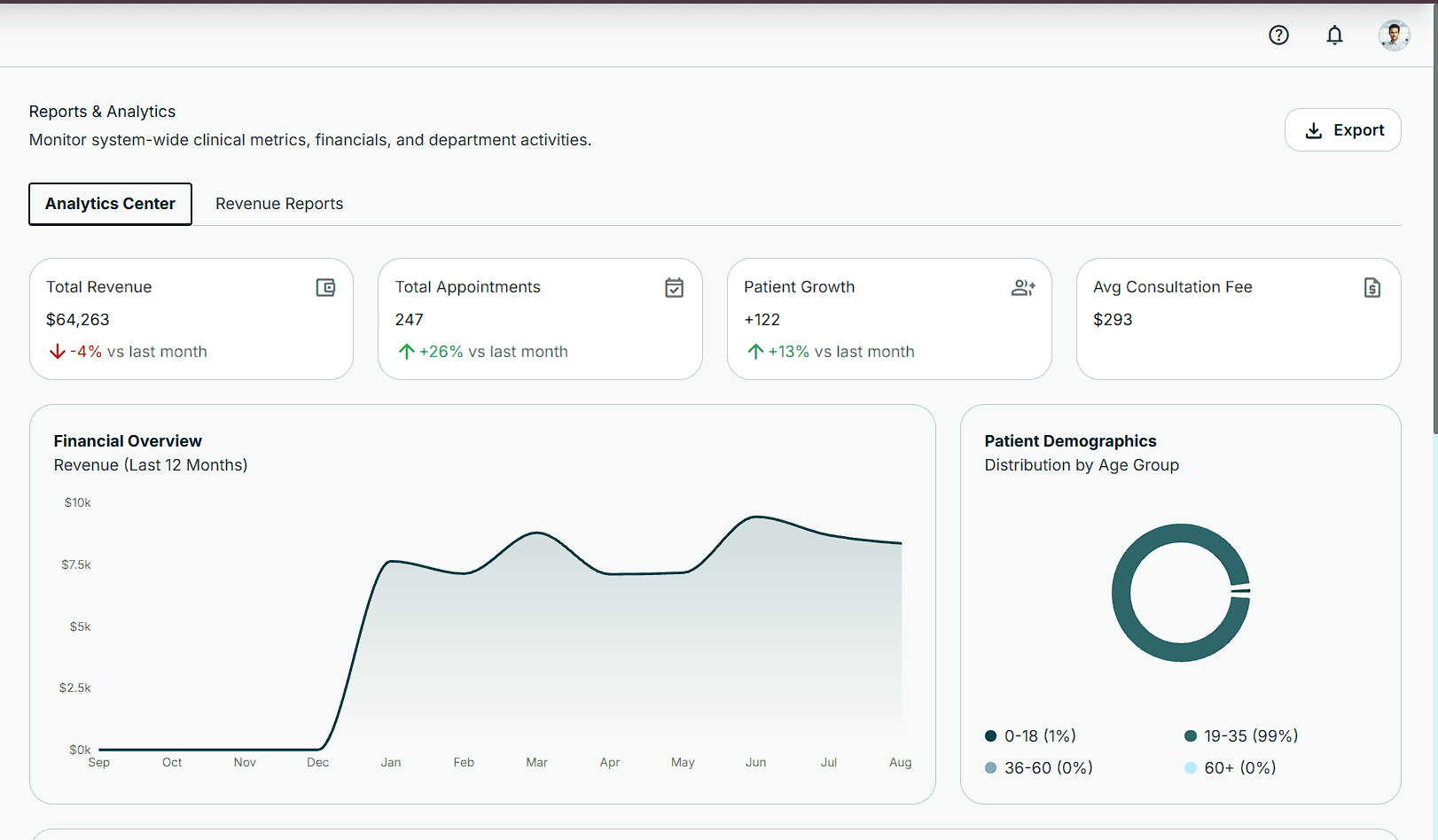Screen dimensions: 1438x840
Task: Click the $64,263 total revenue value
Action: click(x=78, y=320)
